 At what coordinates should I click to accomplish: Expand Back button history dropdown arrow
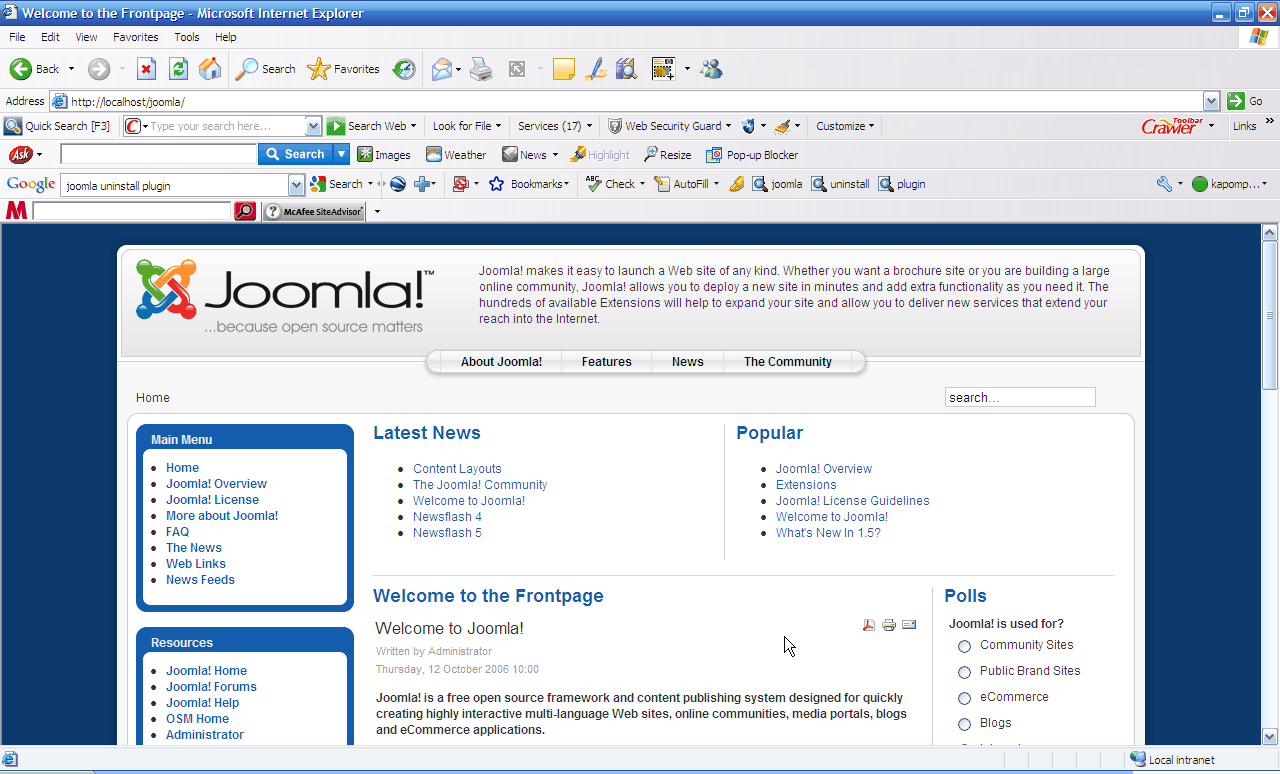pyautogui.click(x=71, y=69)
